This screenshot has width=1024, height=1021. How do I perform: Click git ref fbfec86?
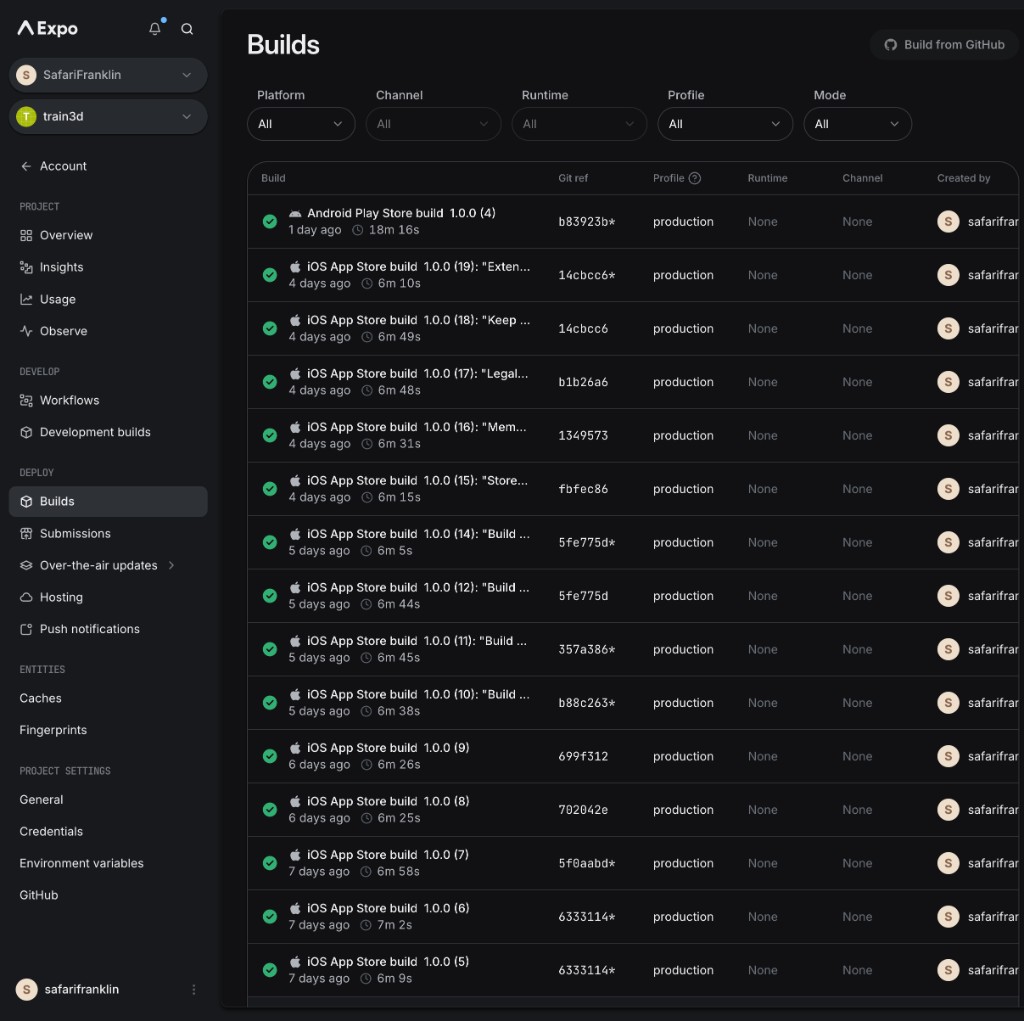coord(583,489)
